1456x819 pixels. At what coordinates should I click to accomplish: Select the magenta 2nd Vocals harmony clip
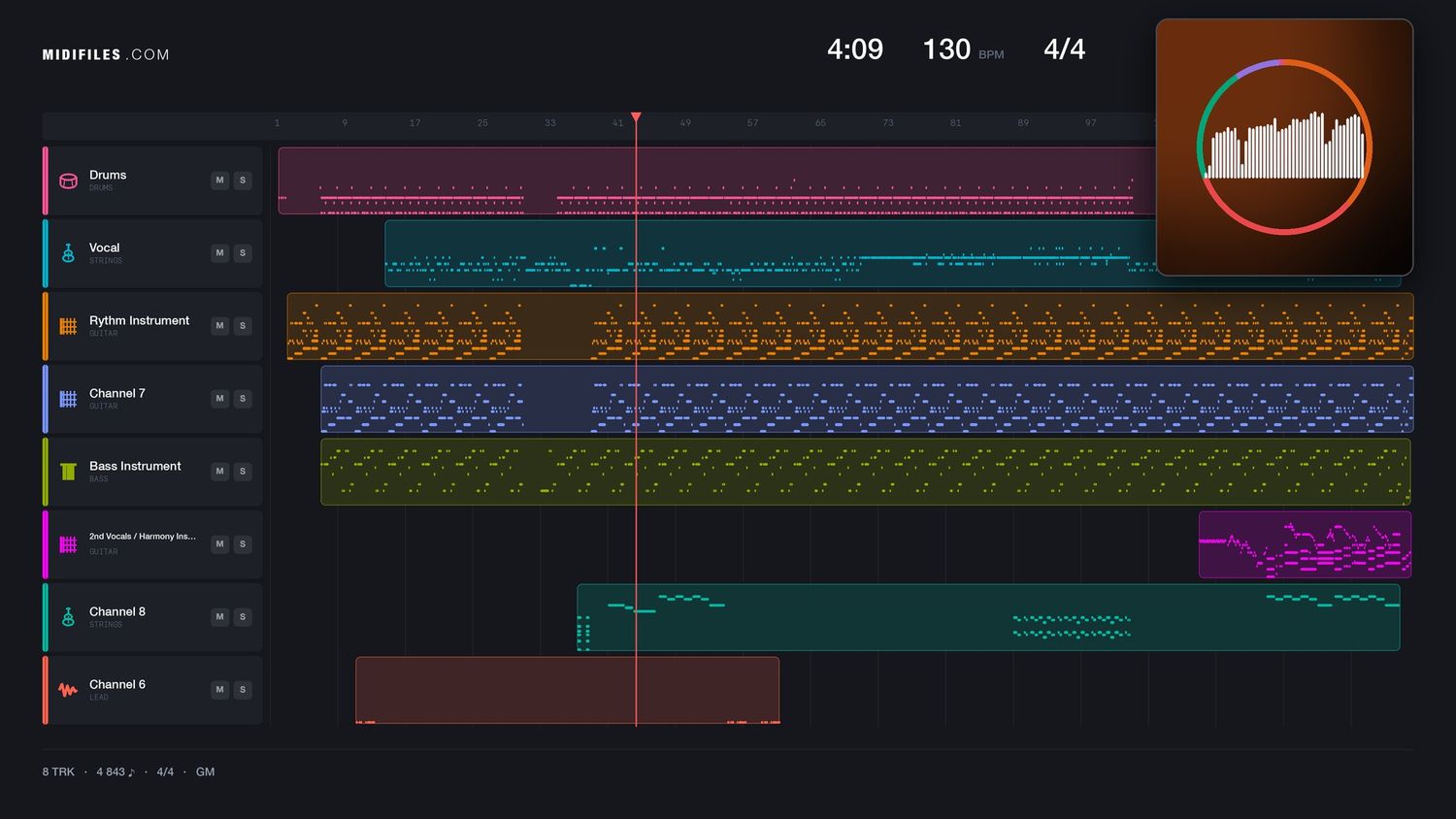(1305, 544)
